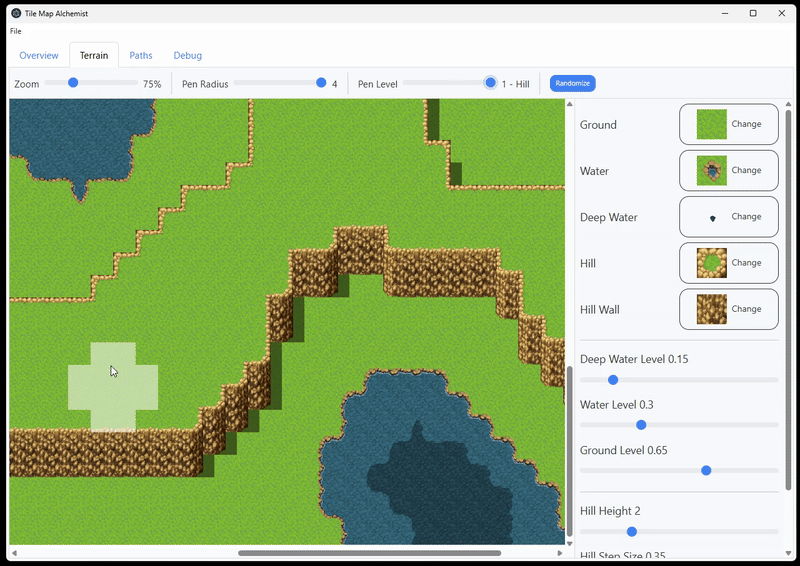
Task: Click the '1 - Hill' pen level value
Action: tap(515, 84)
